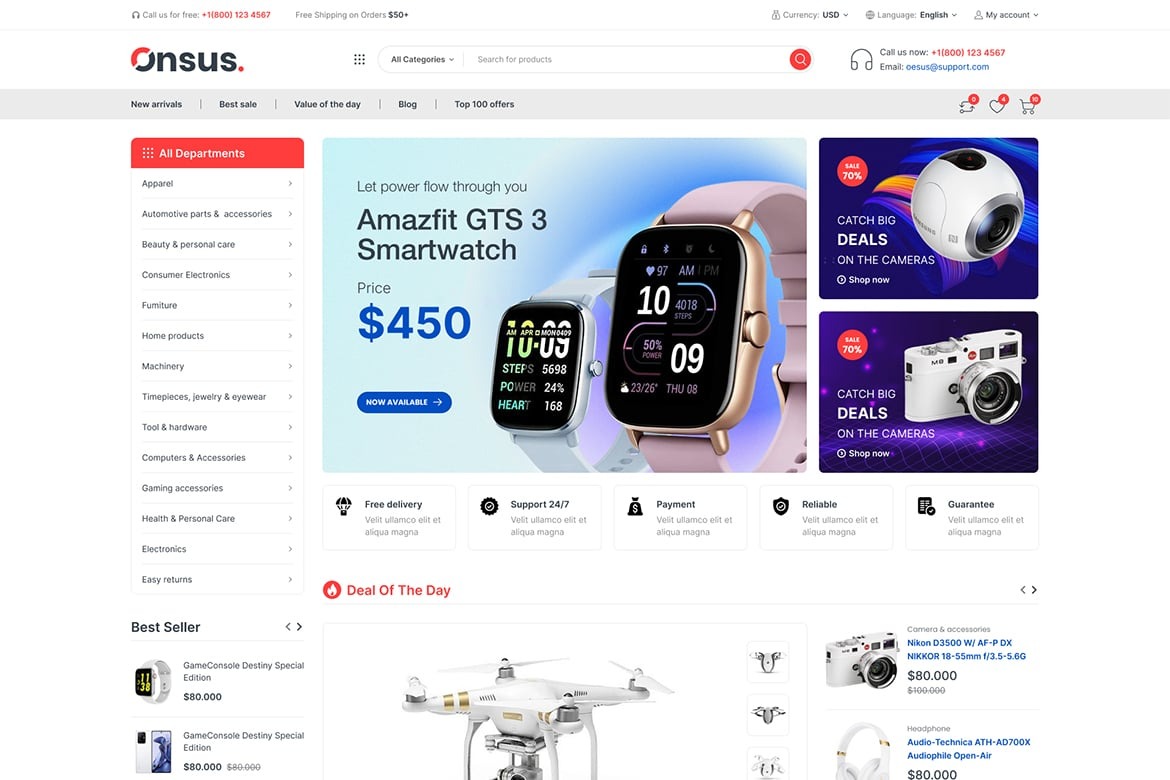1170x780 pixels.
Task: Open the Currency USD dropdown
Action: (810, 15)
